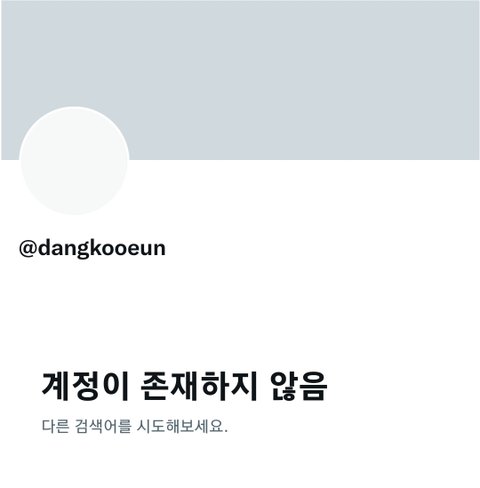Click the word '않음' in the heading
The image size is (480, 488).
pyautogui.click(x=298, y=386)
